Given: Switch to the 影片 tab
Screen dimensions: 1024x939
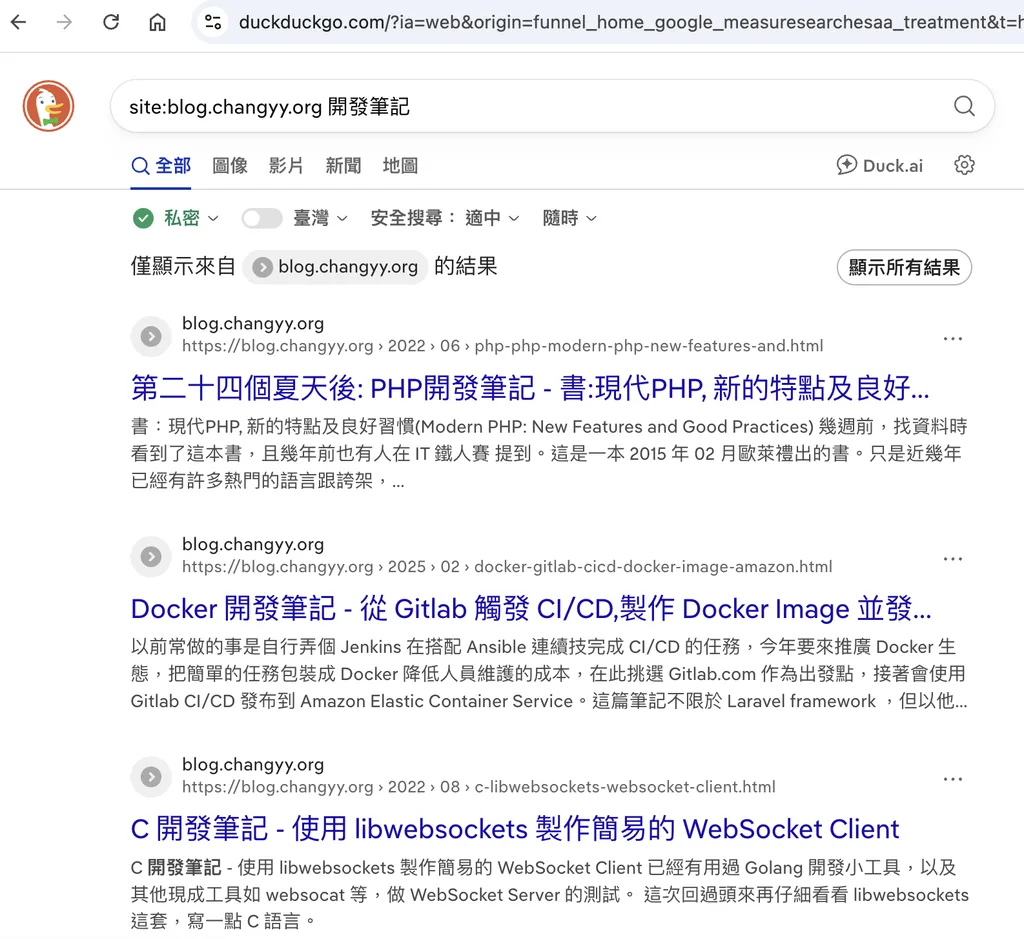Looking at the screenshot, I should click(286, 166).
